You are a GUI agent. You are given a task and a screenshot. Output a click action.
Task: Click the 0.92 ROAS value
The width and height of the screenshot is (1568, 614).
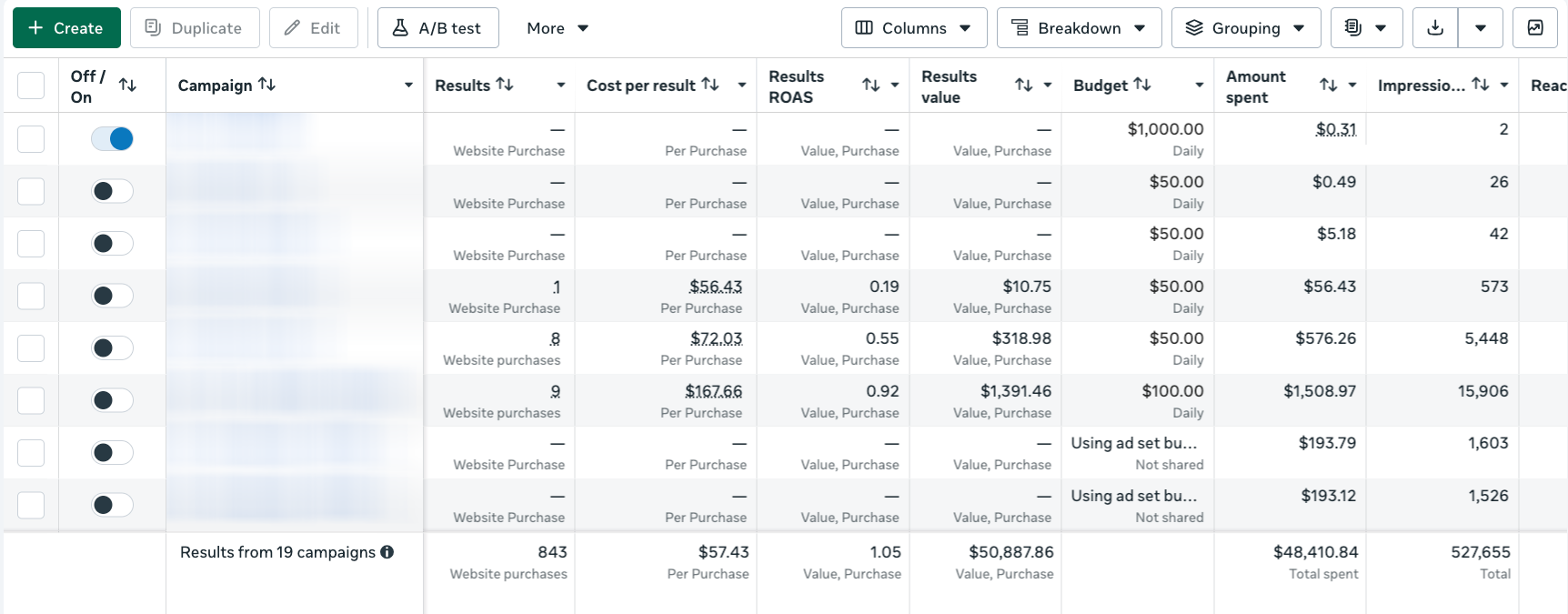pos(882,391)
